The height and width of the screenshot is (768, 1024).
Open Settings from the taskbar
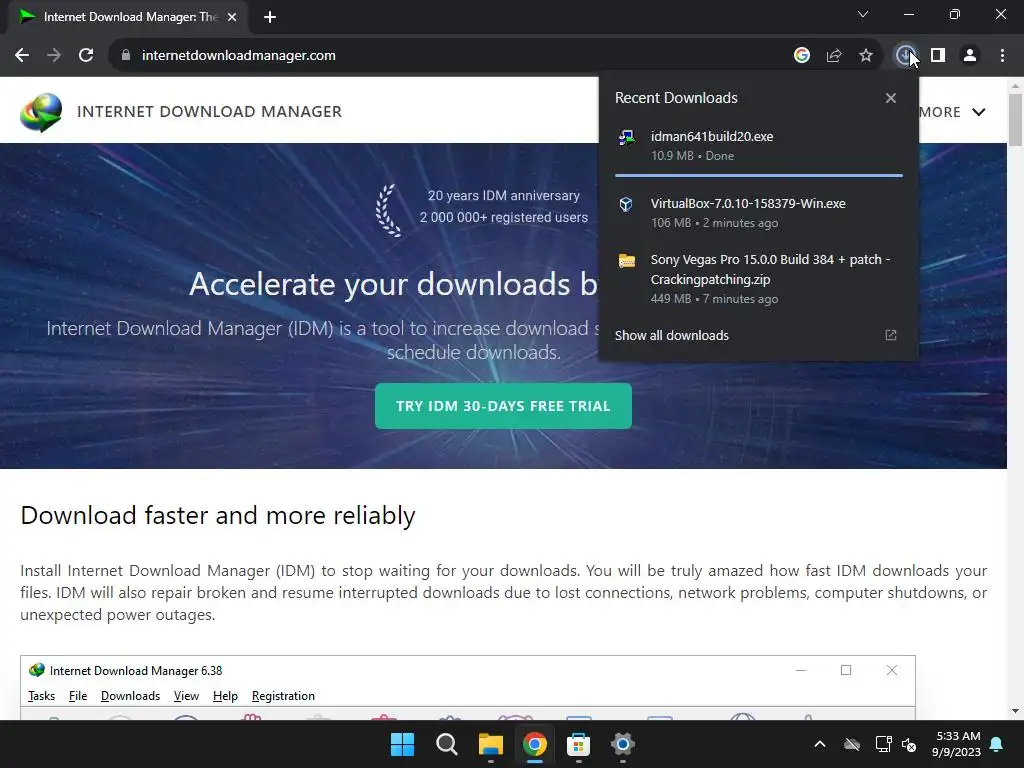click(622, 744)
